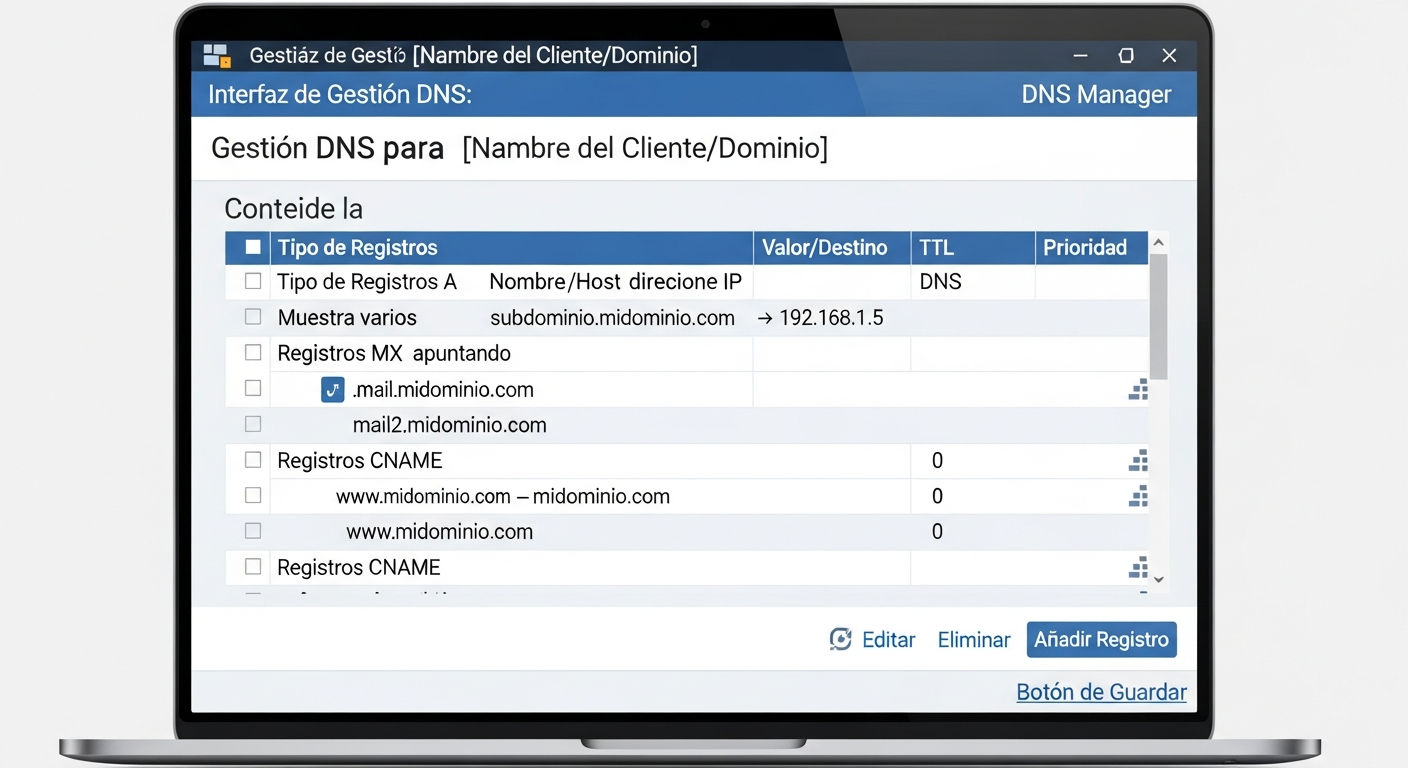This screenshot has height=768, width=1408.
Task: Click the Eliminar button
Action: pyautogui.click(x=973, y=640)
